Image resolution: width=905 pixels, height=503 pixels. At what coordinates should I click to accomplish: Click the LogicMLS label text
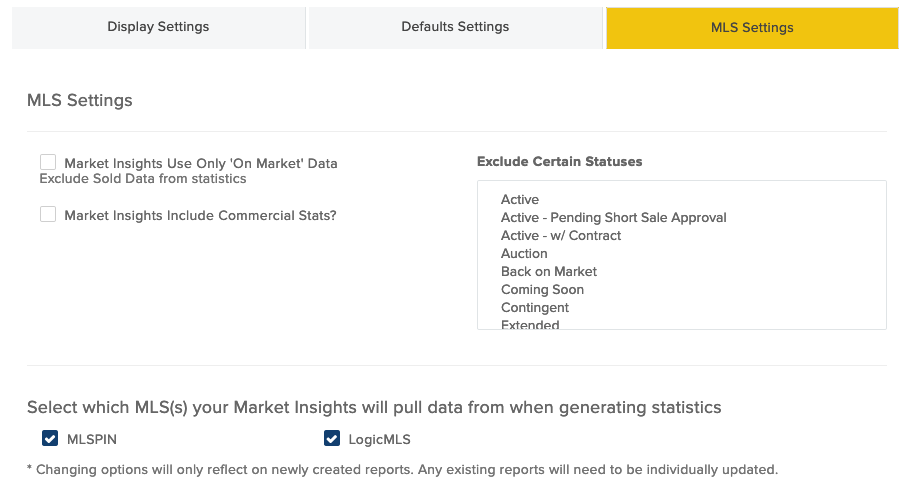[380, 439]
